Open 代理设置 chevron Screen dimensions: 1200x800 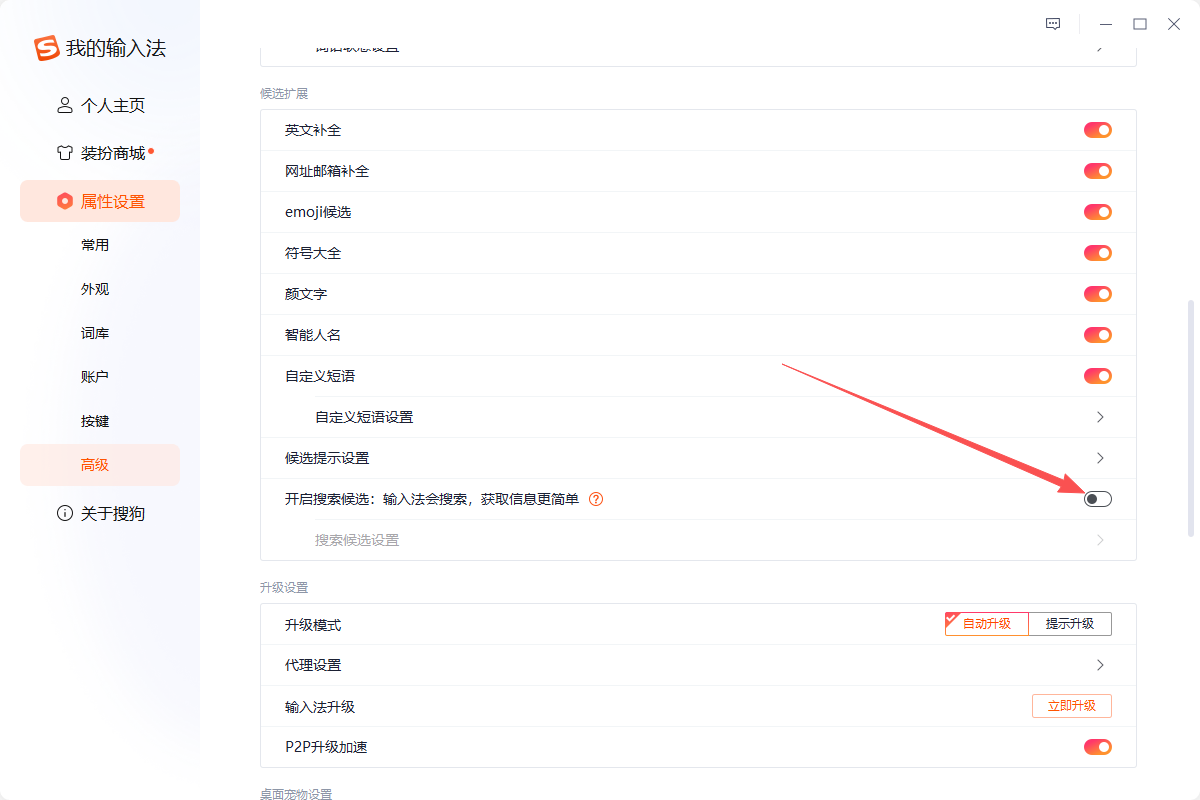[x=1100, y=665]
